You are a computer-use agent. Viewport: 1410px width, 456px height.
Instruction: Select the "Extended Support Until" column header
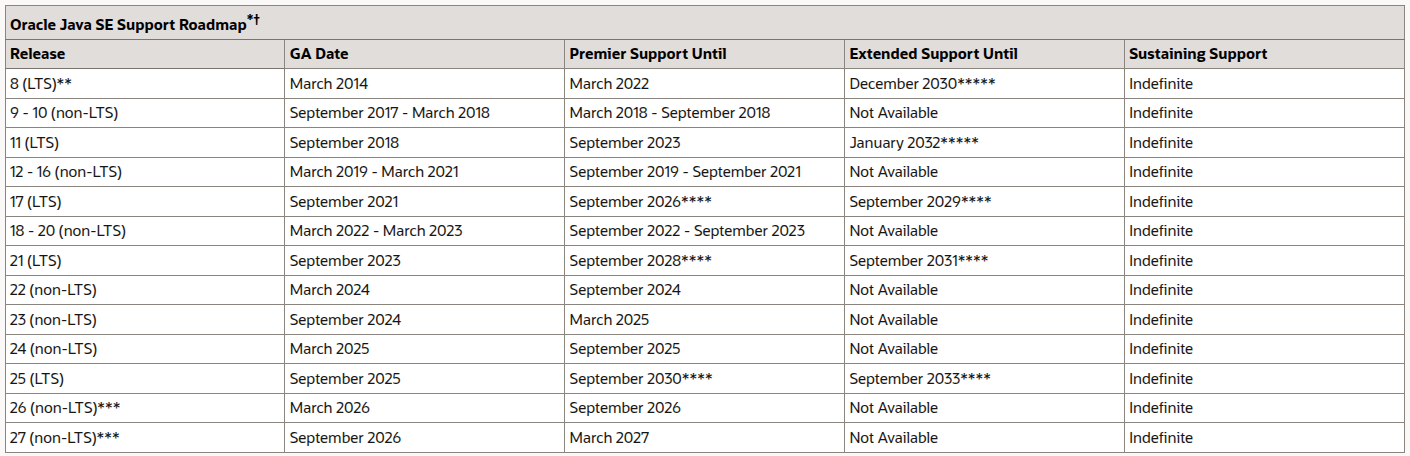click(x=933, y=54)
